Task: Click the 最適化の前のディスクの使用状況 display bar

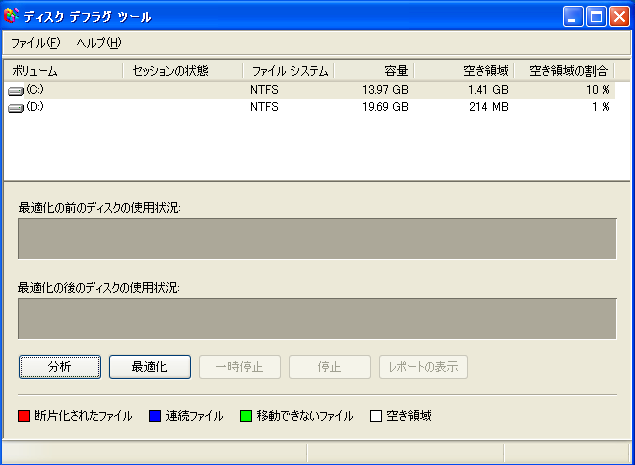Action: click(317, 239)
